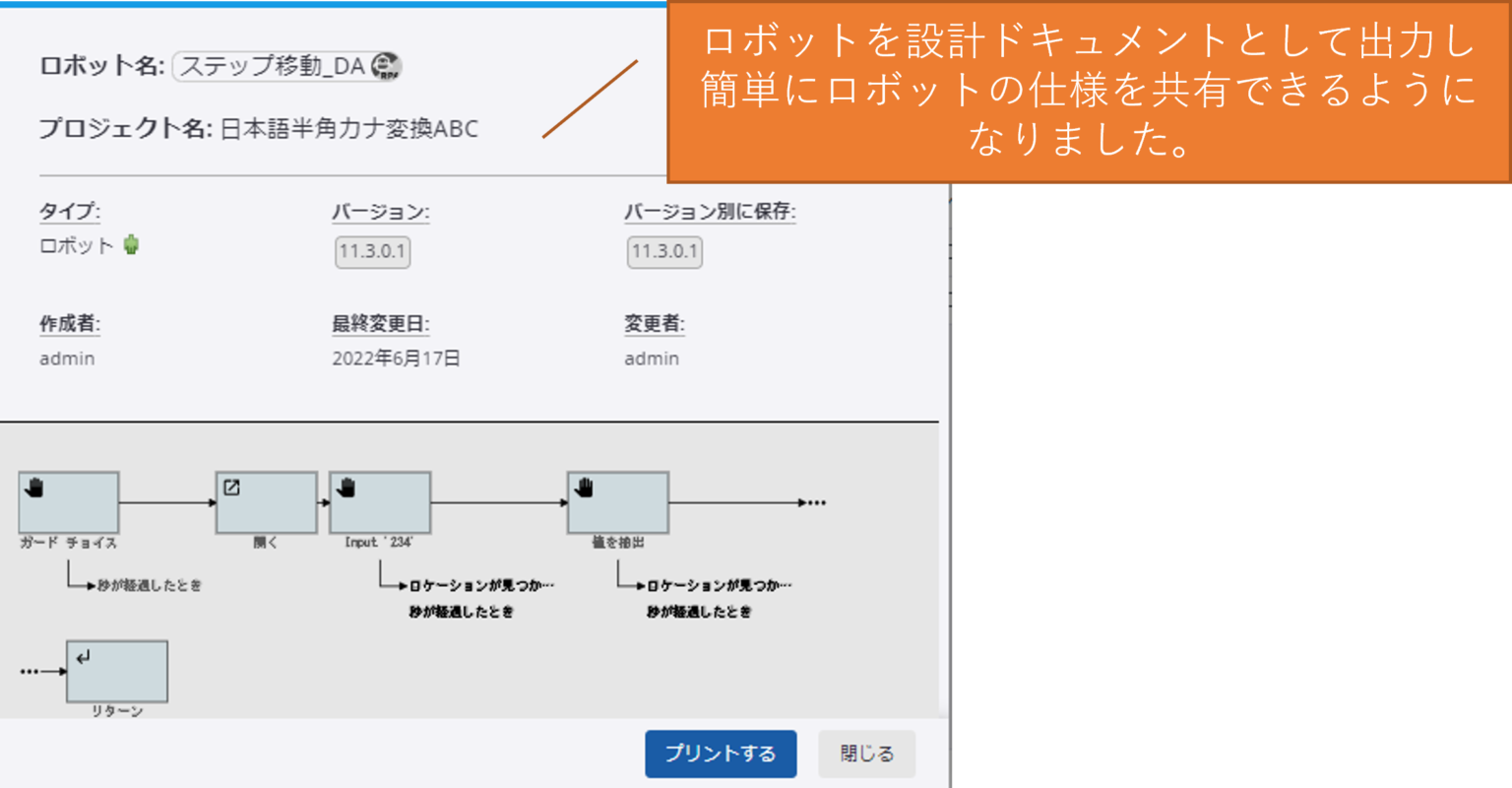Screen dimensions: 1512x788
Task: Click the continuation ellipsis after 値を抽出
Action: tap(814, 501)
